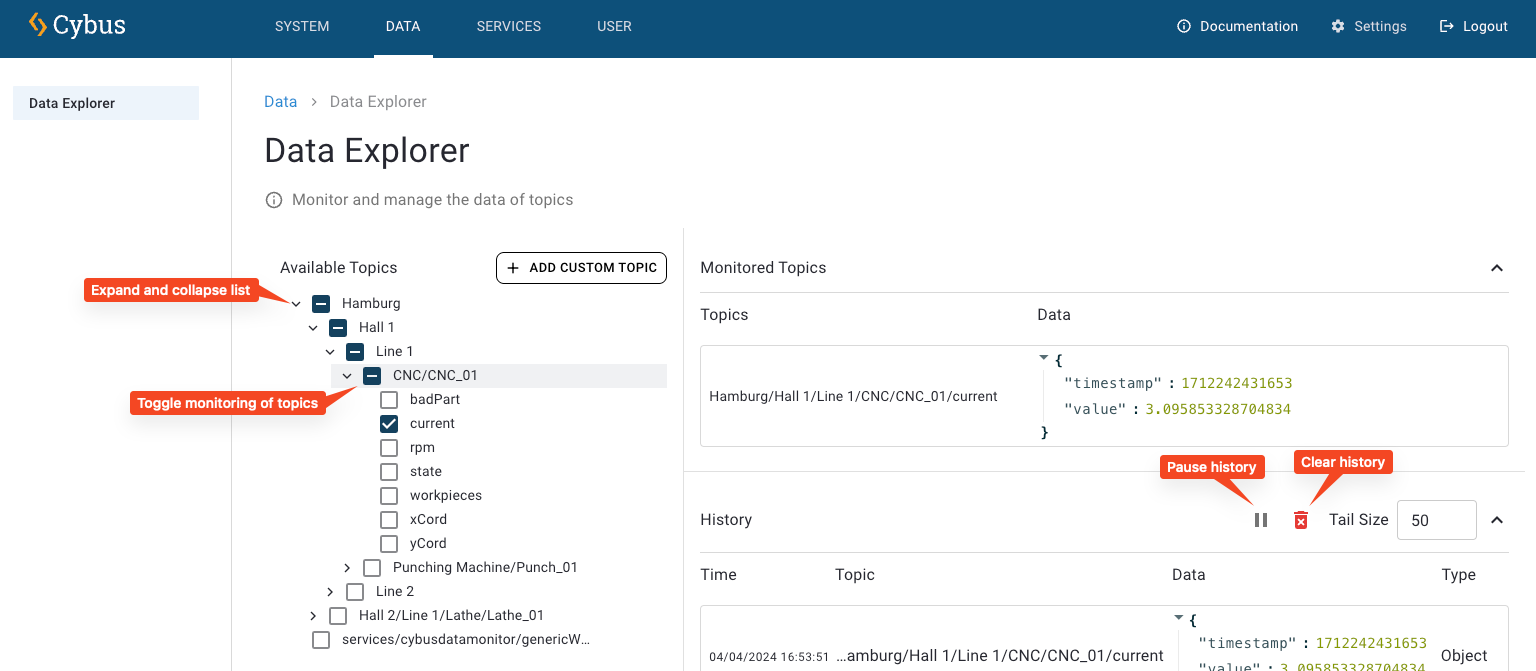Check the workpieces topic checkbox
This screenshot has height=671, width=1536.
(x=389, y=495)
